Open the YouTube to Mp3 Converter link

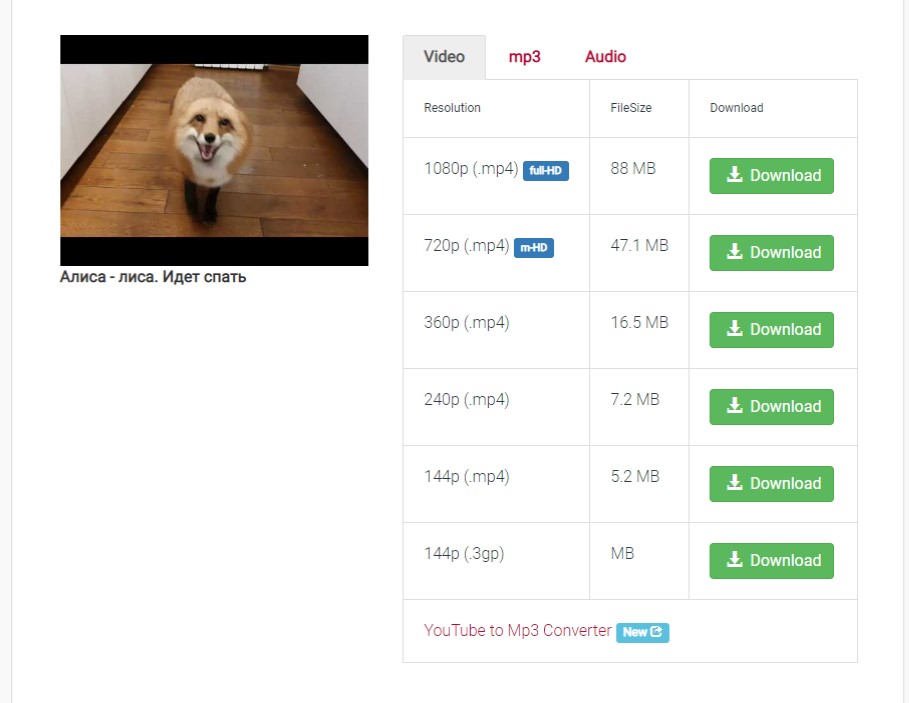tap(518, 631)
